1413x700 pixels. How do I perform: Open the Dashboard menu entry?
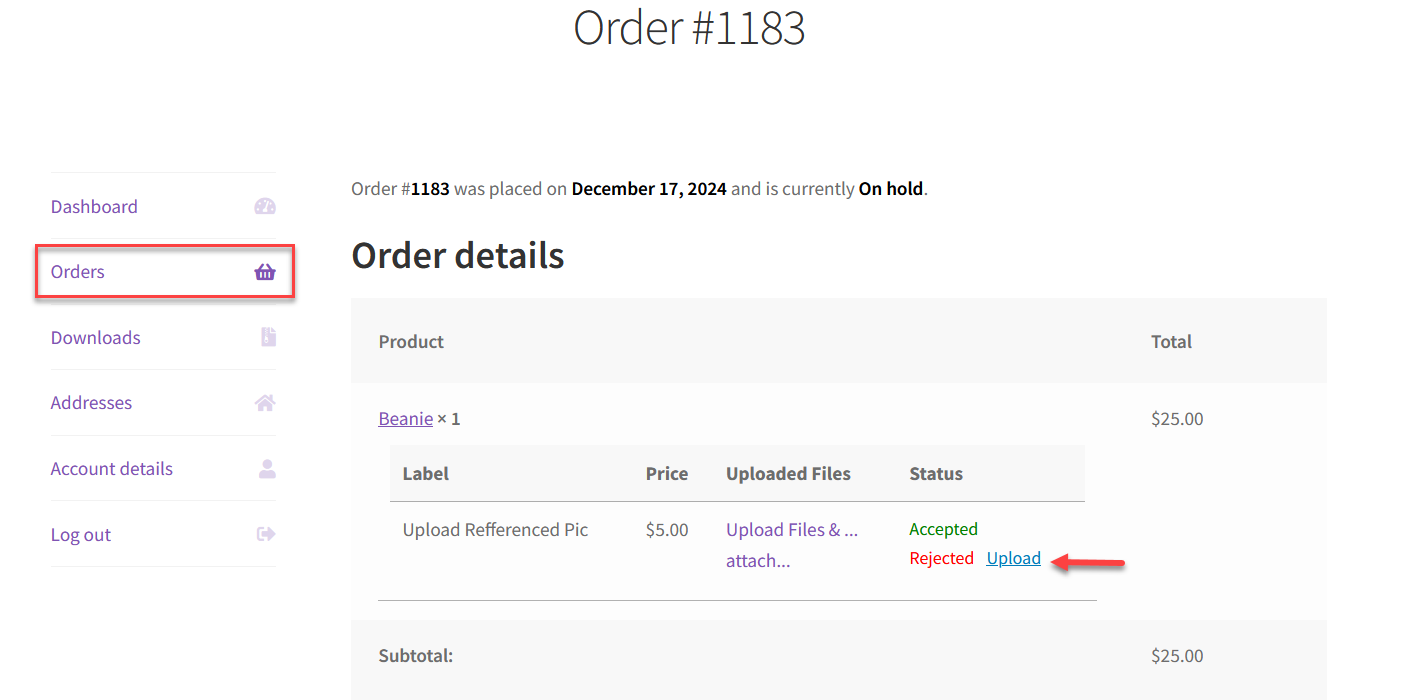coord(94,207)
